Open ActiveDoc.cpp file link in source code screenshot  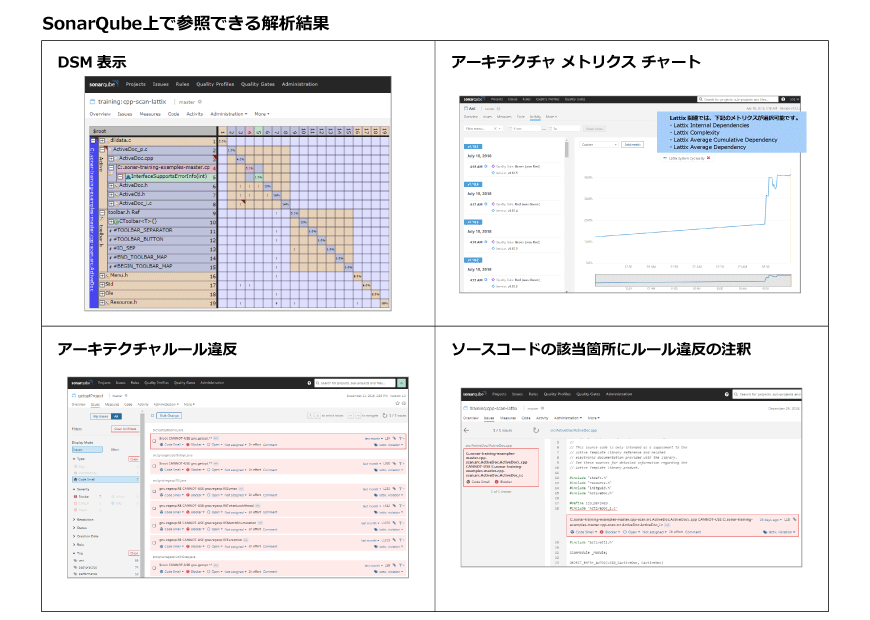(574, 430)
